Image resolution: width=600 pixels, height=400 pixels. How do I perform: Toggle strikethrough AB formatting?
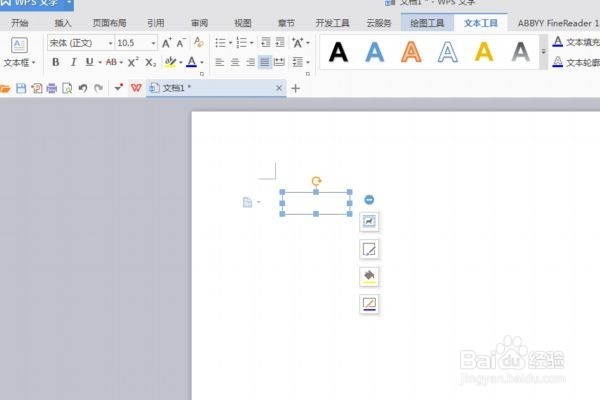click(111, 62)
